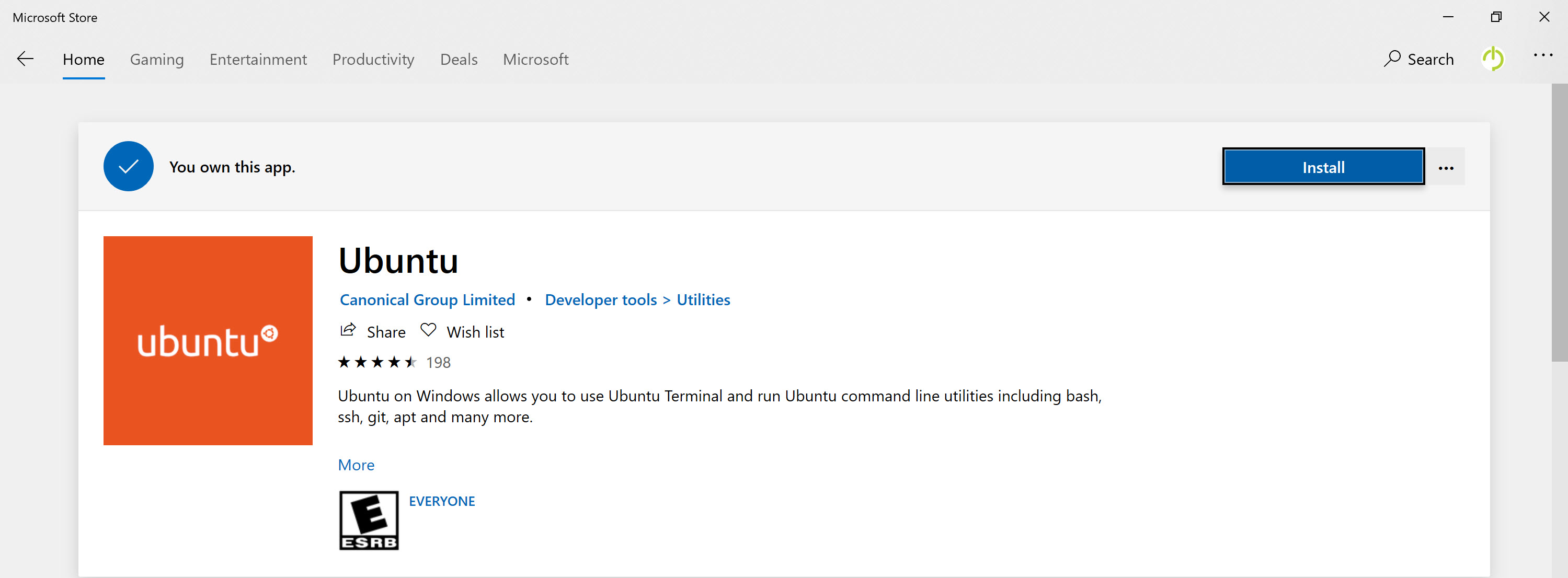This screenshot has width=1568, height=578.
Task: Open the See more options menu
Action: pyautogui.click(x=1543, y=55)
